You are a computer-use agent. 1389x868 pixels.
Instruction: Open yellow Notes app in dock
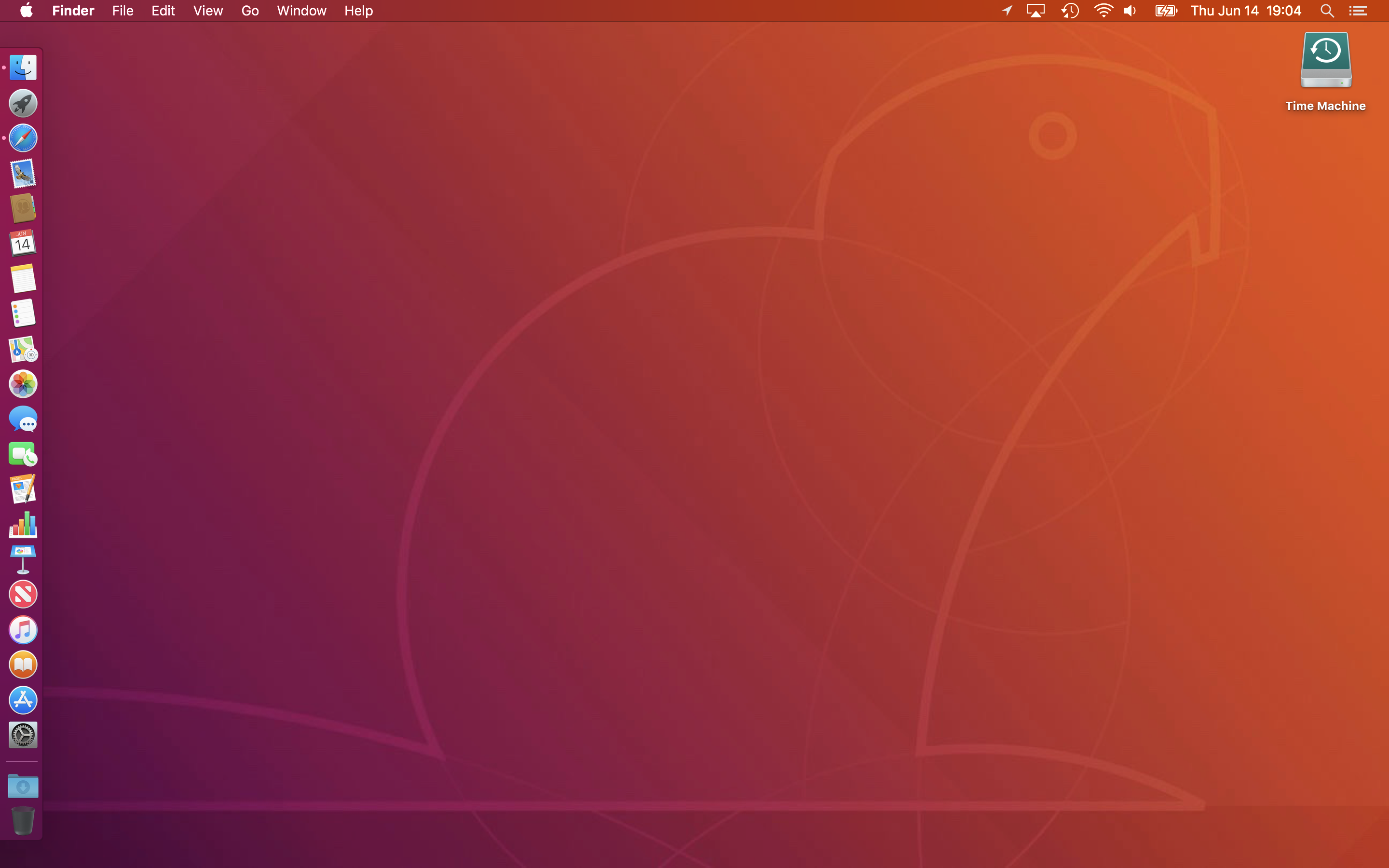(23, 278)
